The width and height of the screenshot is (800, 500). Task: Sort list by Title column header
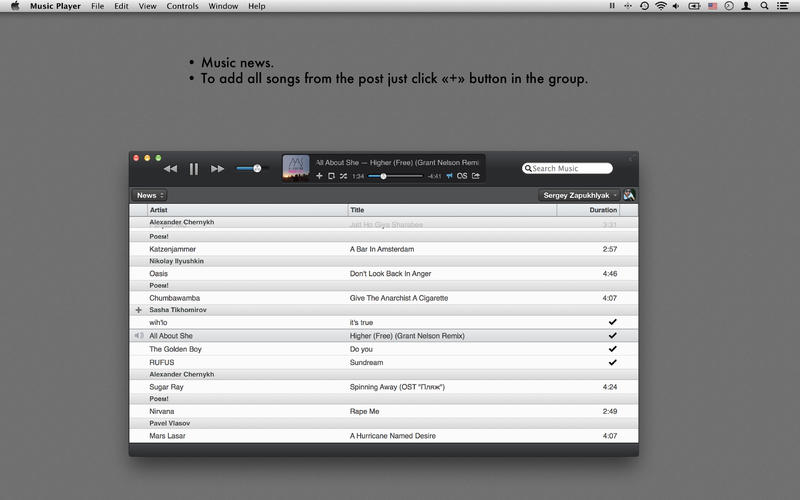point(452,210)
